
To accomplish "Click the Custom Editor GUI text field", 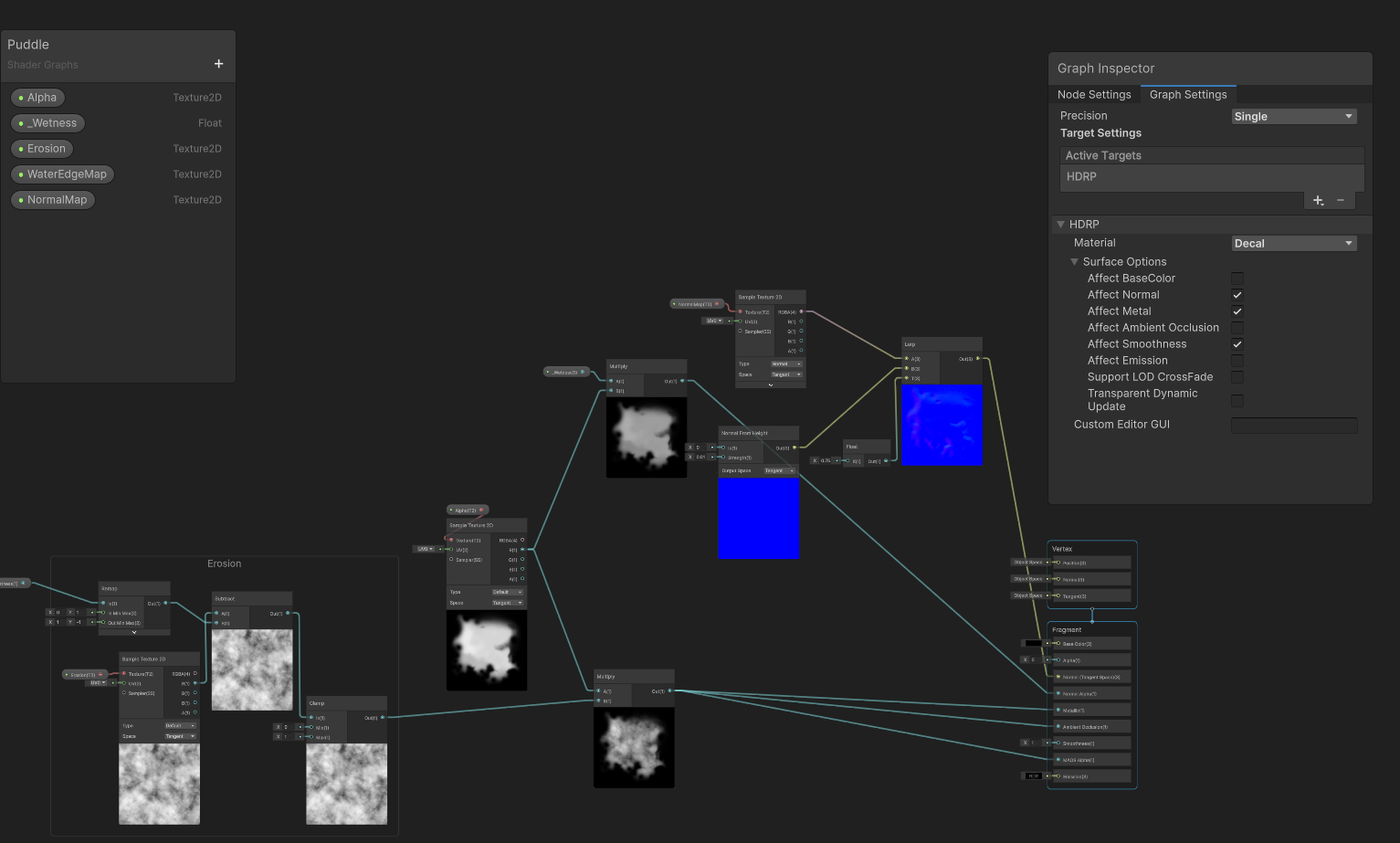I will tap(1293, 426).
